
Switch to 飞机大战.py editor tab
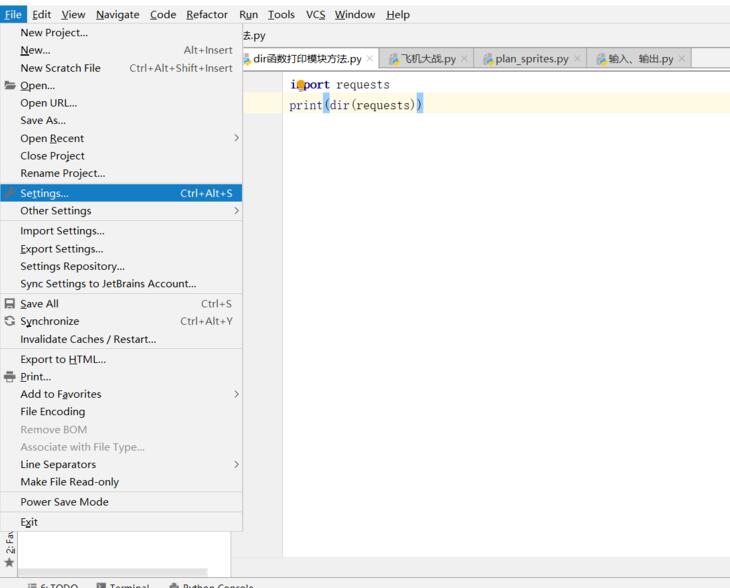[x=426, y=59]
